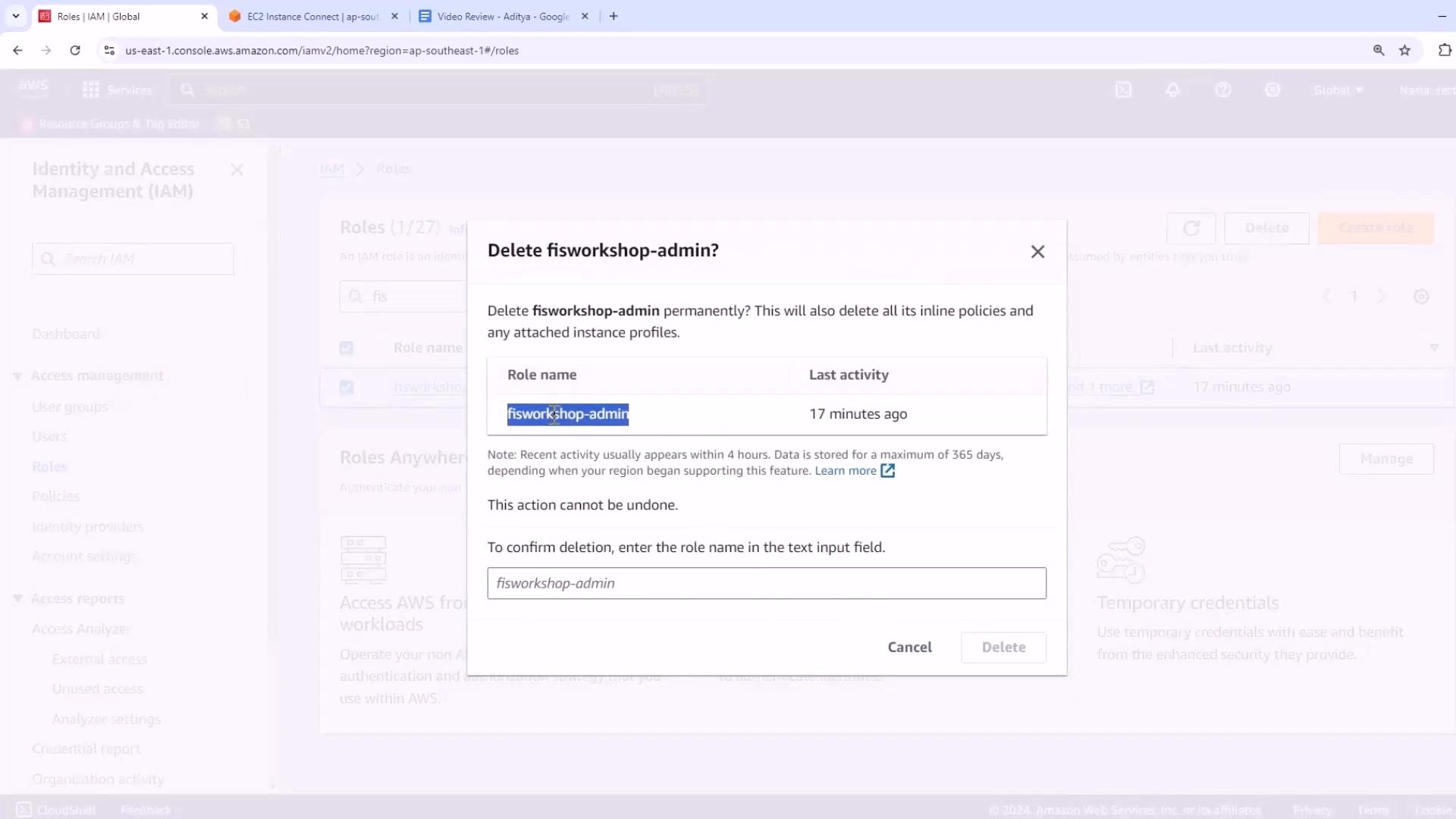This screenshot has width=1456, height=819.
Task: Open the Global region dropdown
Action: coord(1338,89)
